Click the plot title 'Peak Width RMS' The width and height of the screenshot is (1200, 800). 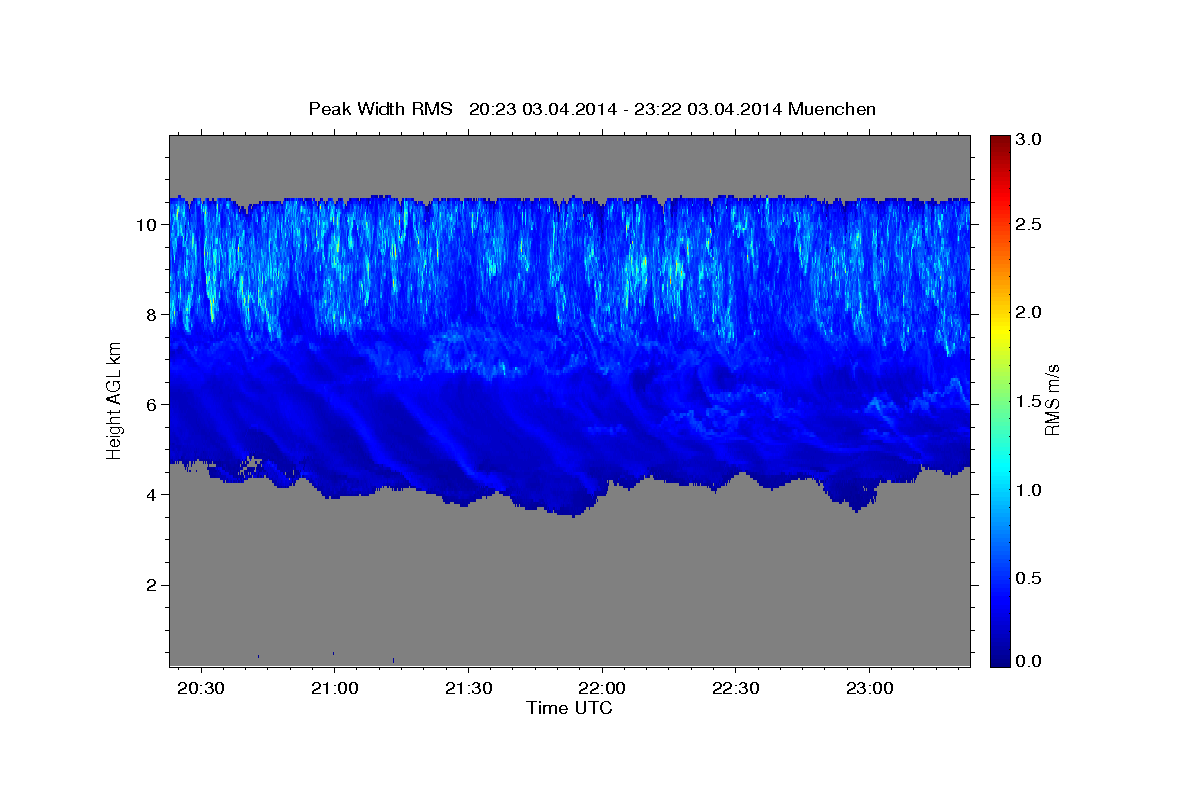pyautogui.click(x=380, y=109)
